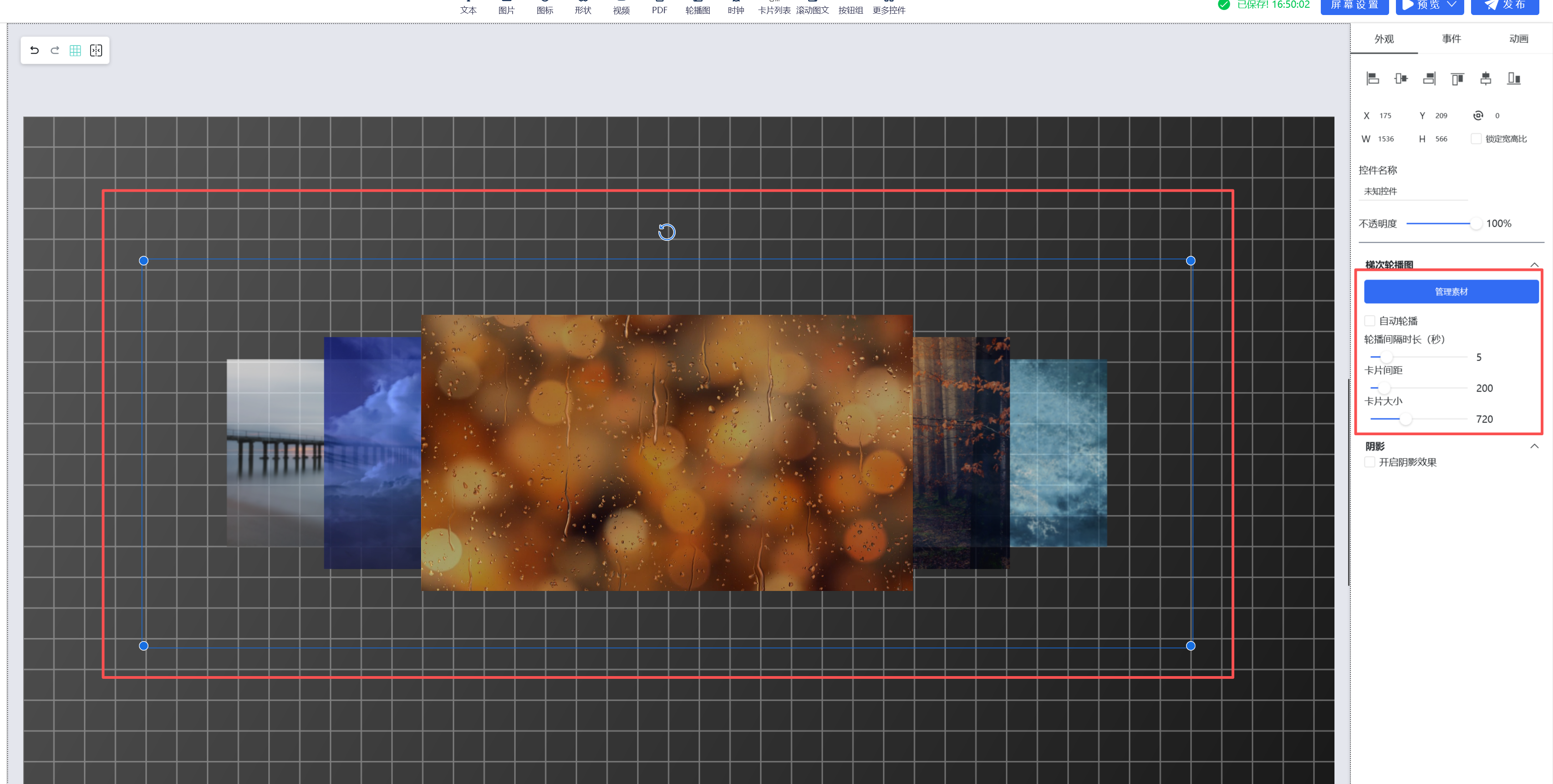
Task: Open 更多控件 menu
Action: (x=889, y=7)
